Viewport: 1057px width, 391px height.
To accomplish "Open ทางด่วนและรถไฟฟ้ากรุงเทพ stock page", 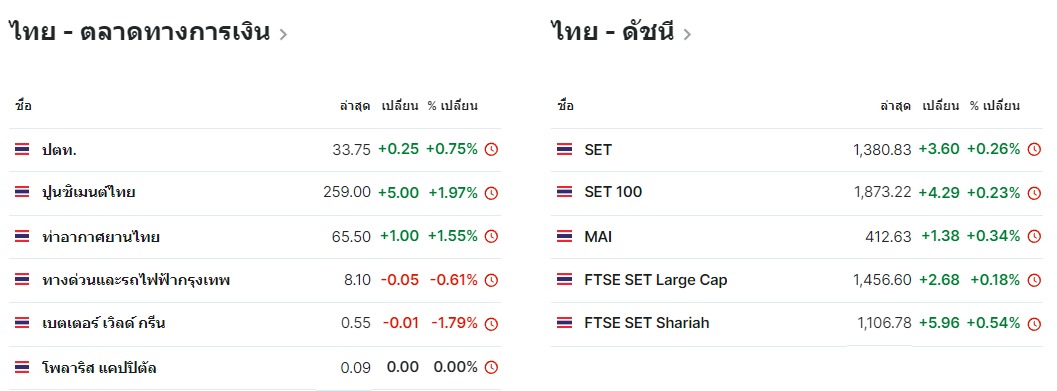I will point(135,280).
